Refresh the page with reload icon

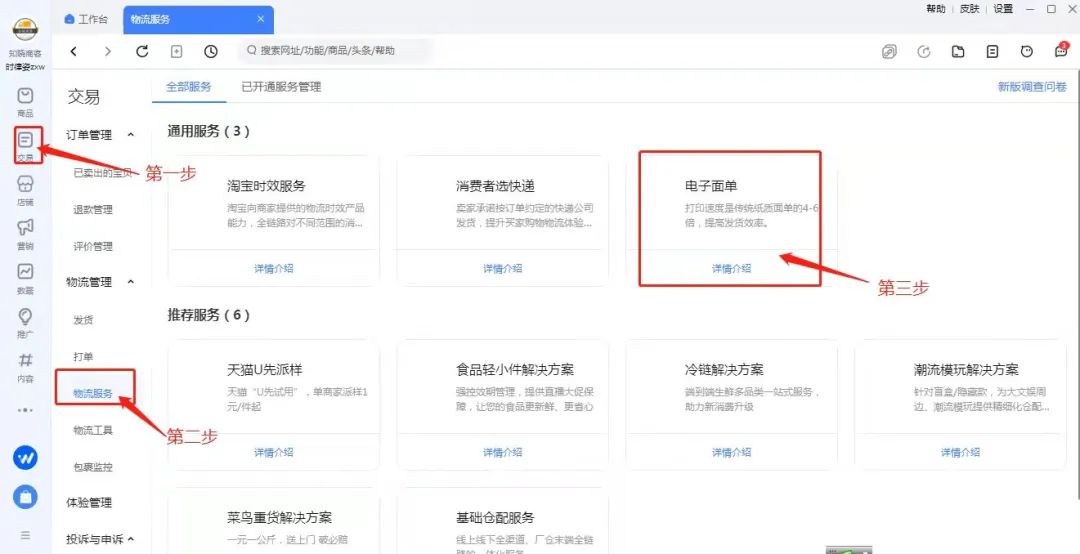[x=142, y=52]
